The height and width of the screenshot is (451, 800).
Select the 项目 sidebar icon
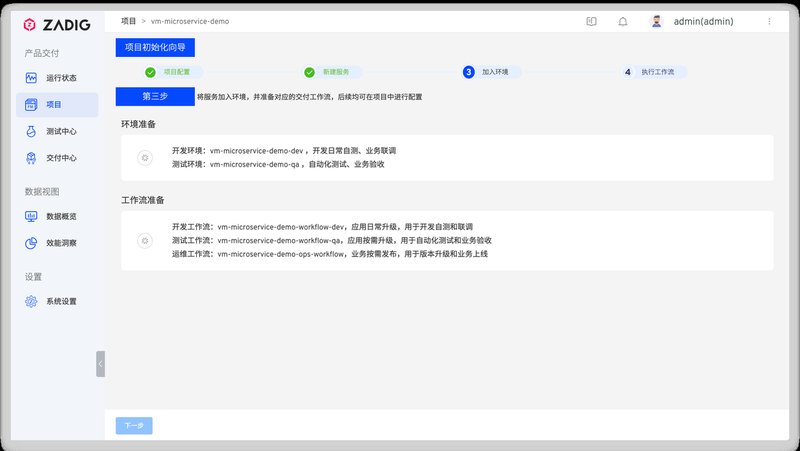coord(31,105)
